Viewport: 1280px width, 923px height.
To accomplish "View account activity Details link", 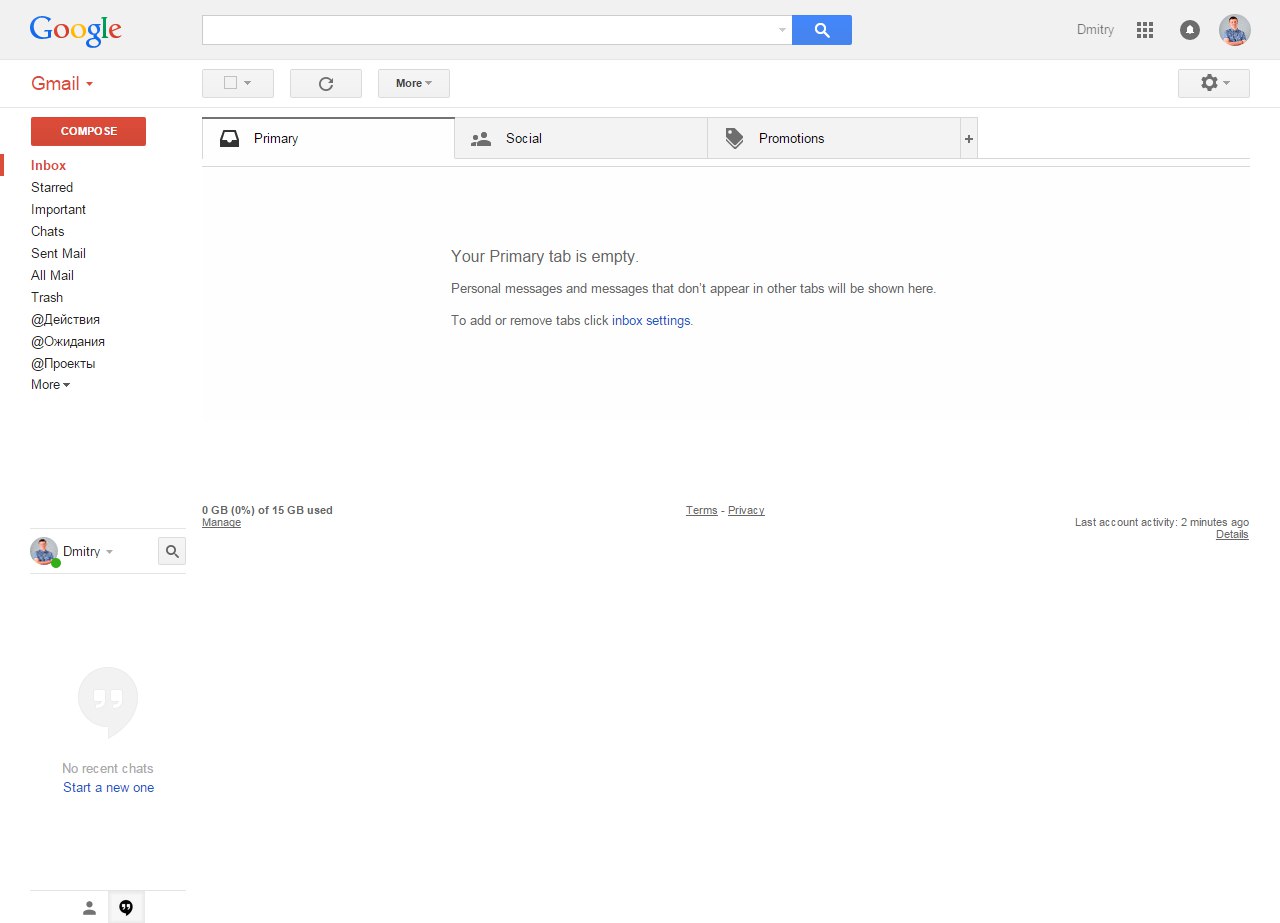I will pyautogui.click(x=1232, y=534).
